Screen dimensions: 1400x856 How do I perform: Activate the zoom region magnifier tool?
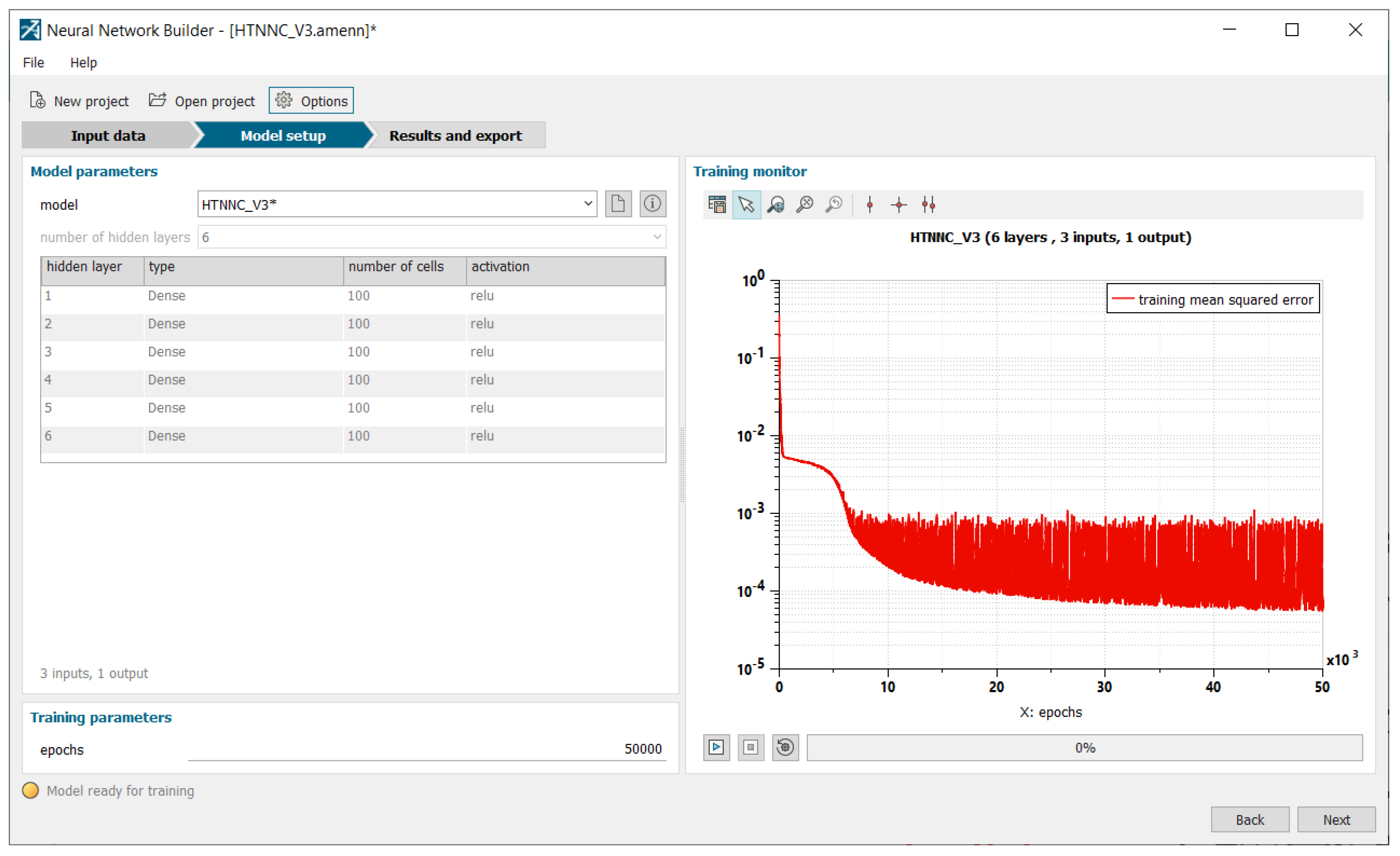(x=775, y=205)
